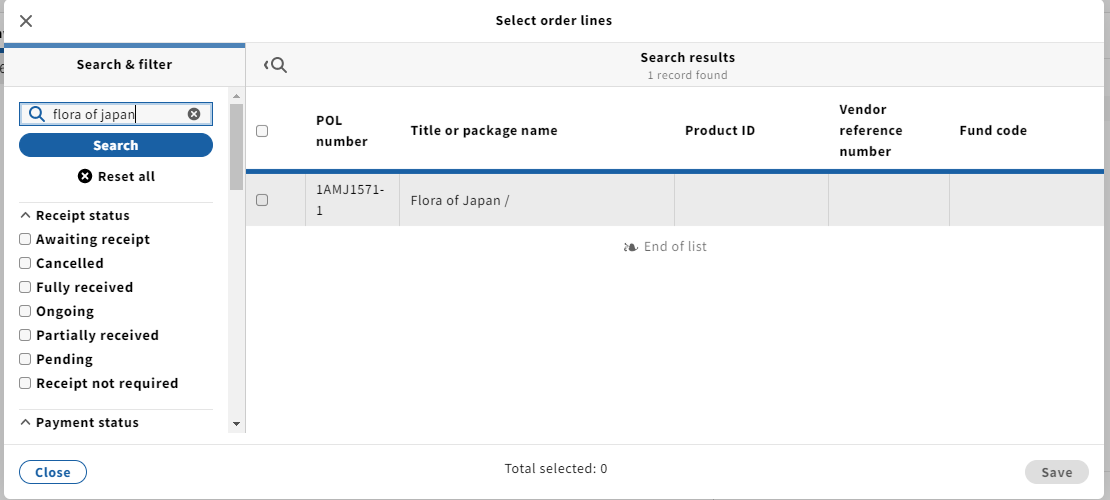Open POL 1AMJ1571-1 row

tap(675, 200)
